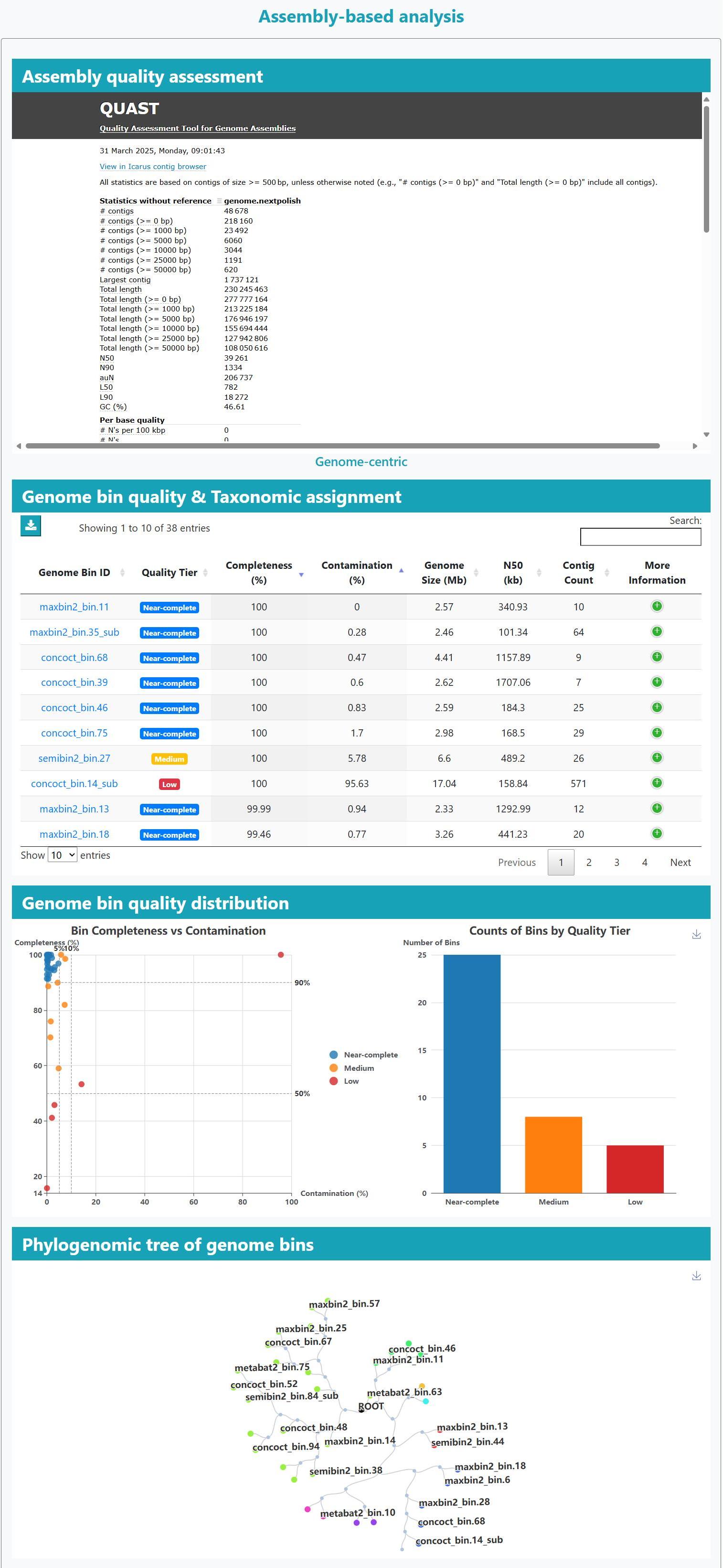Screen dimensions: 723x1568
Task: Download the bin quality distribution chart
Action: pyautogui.click(x=696, y=934)
